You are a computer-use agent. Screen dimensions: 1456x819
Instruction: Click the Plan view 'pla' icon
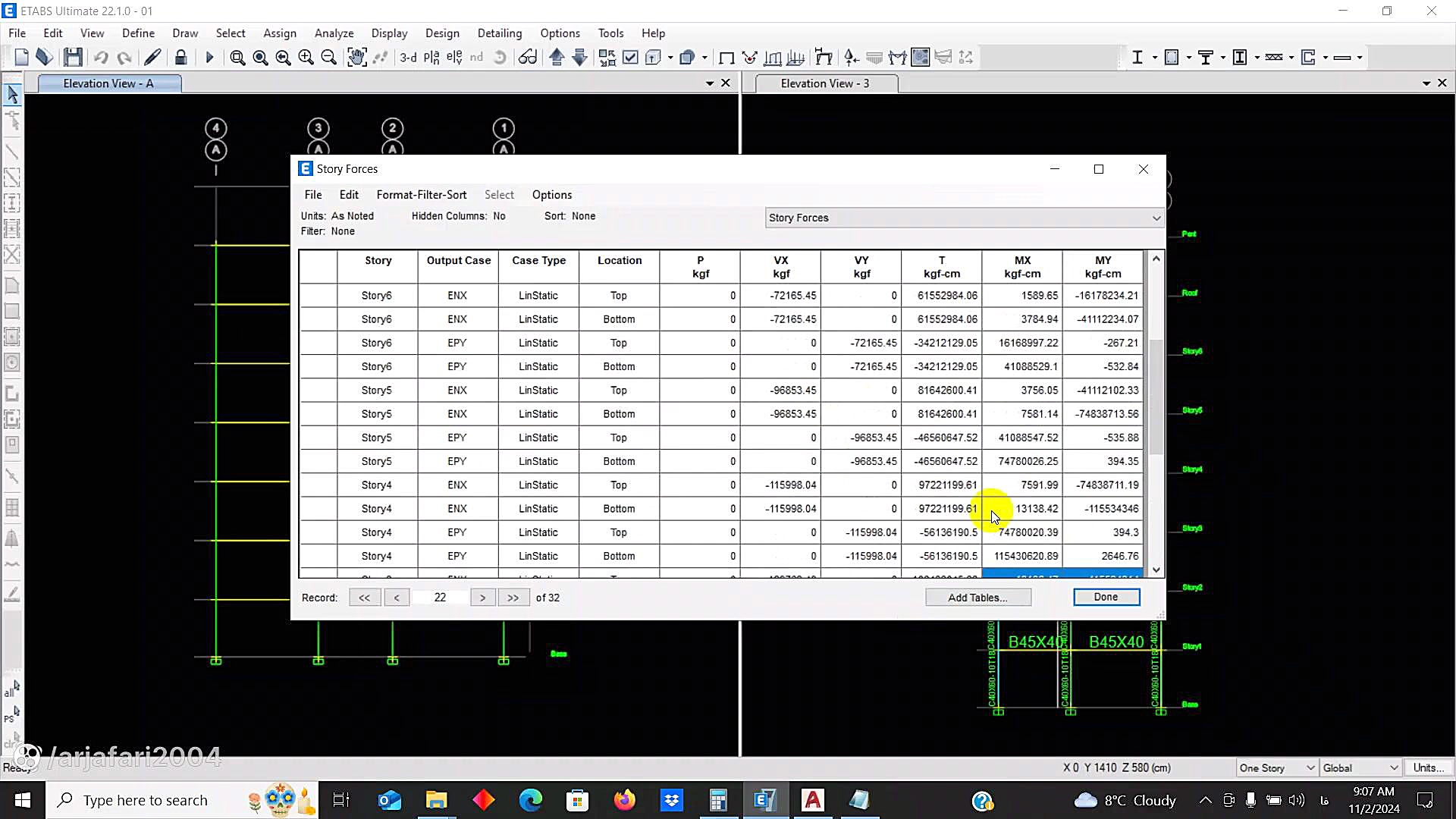(431, 58)
